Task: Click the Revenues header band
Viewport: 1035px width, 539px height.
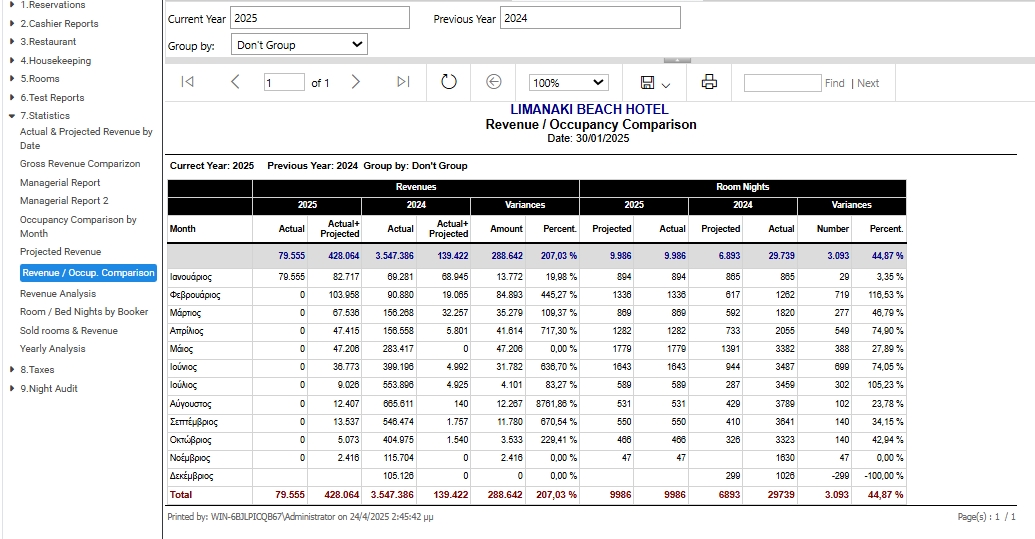Action: point(416,187)
